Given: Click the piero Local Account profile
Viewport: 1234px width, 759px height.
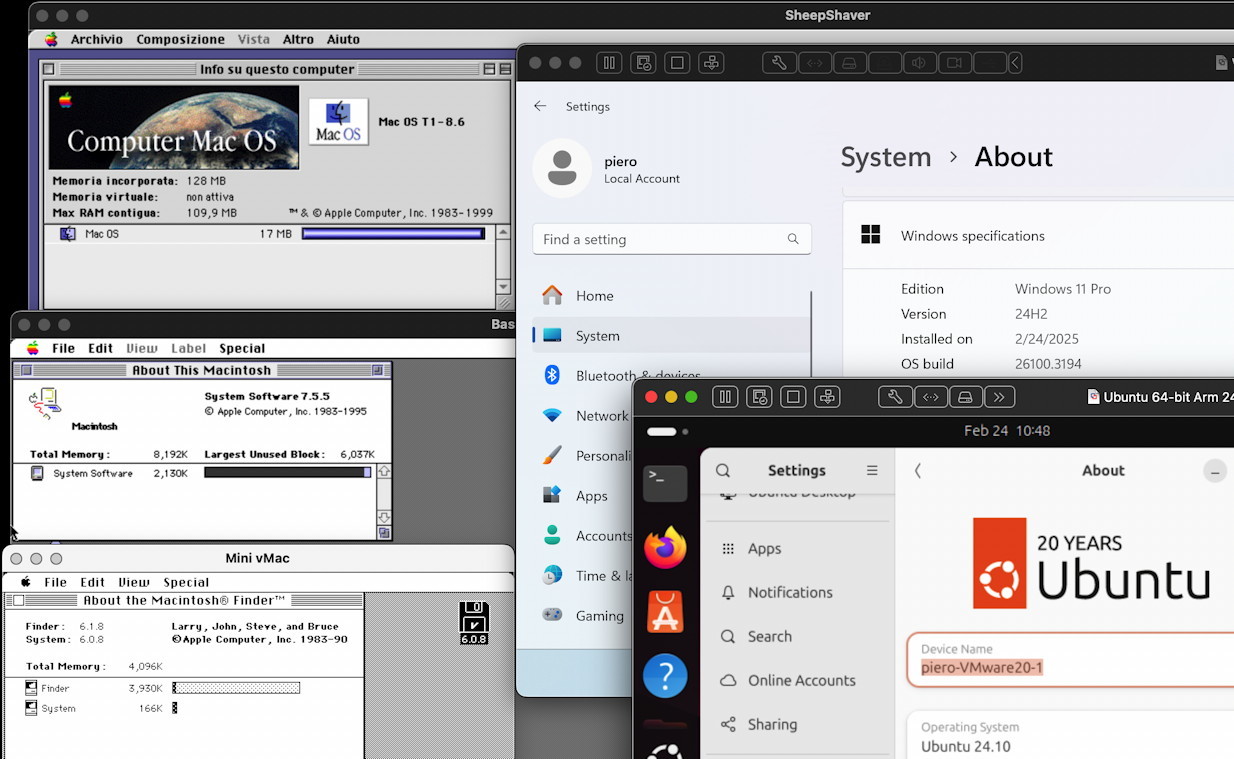Looking at the screenshot, I should coord(607,168).
